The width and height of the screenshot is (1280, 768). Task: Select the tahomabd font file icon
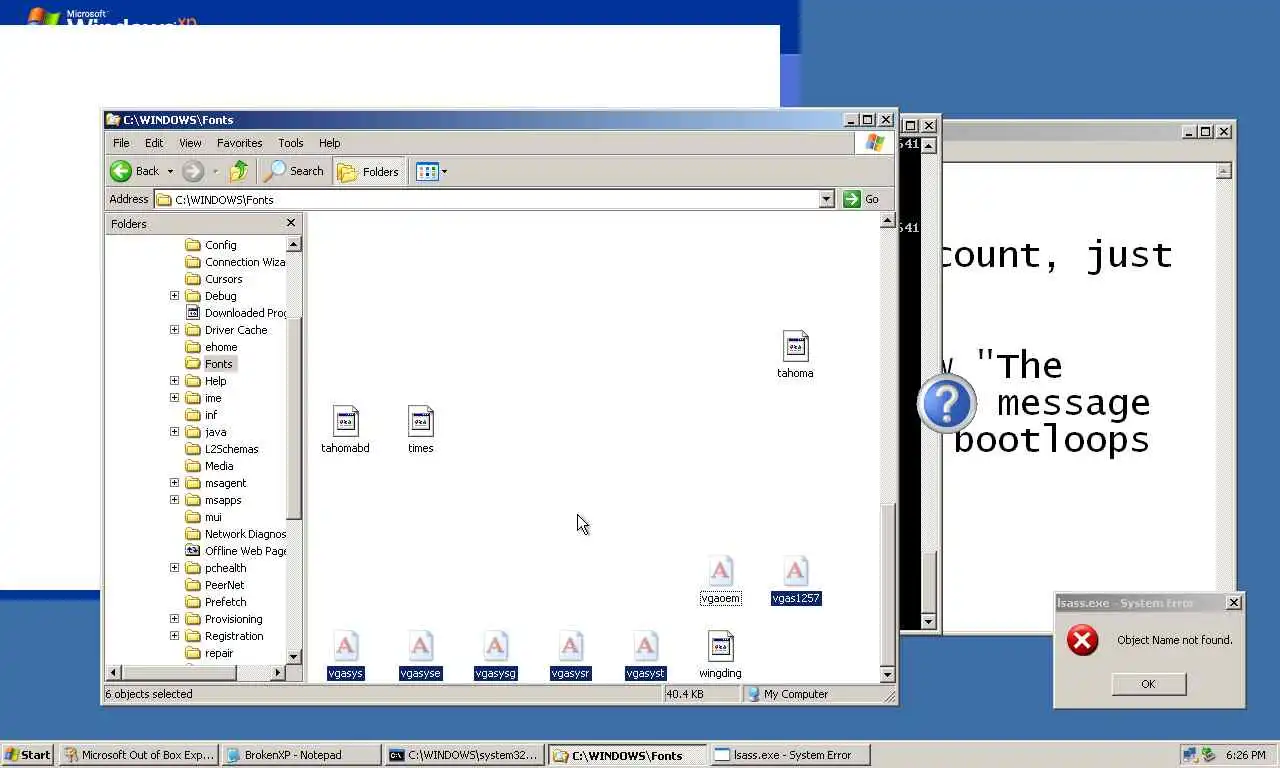point(345,422)
